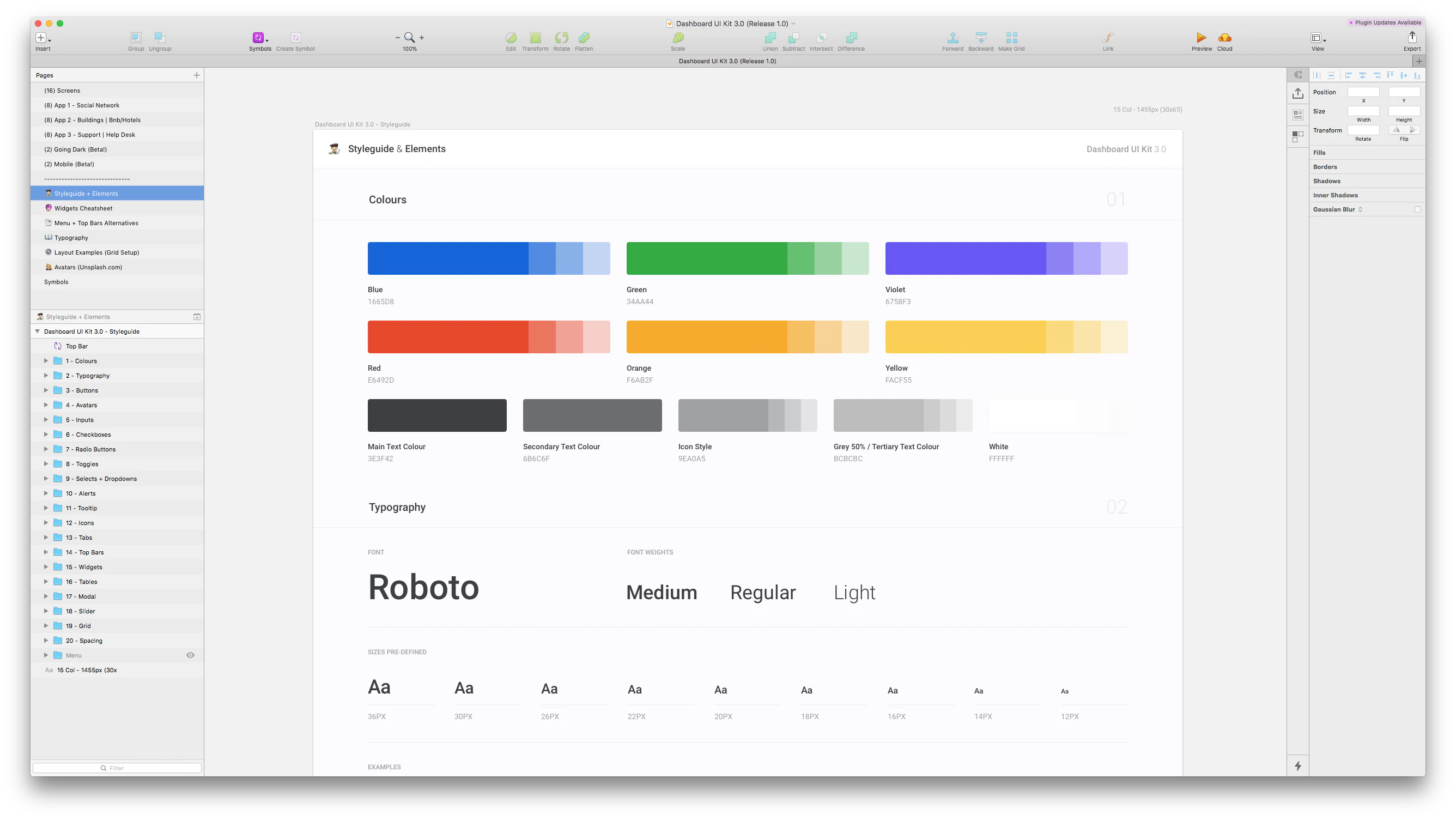Screen dimensions: 1456x820
Task: Apply the Intersect boolean operation
Action: click(x=821, y=38)
